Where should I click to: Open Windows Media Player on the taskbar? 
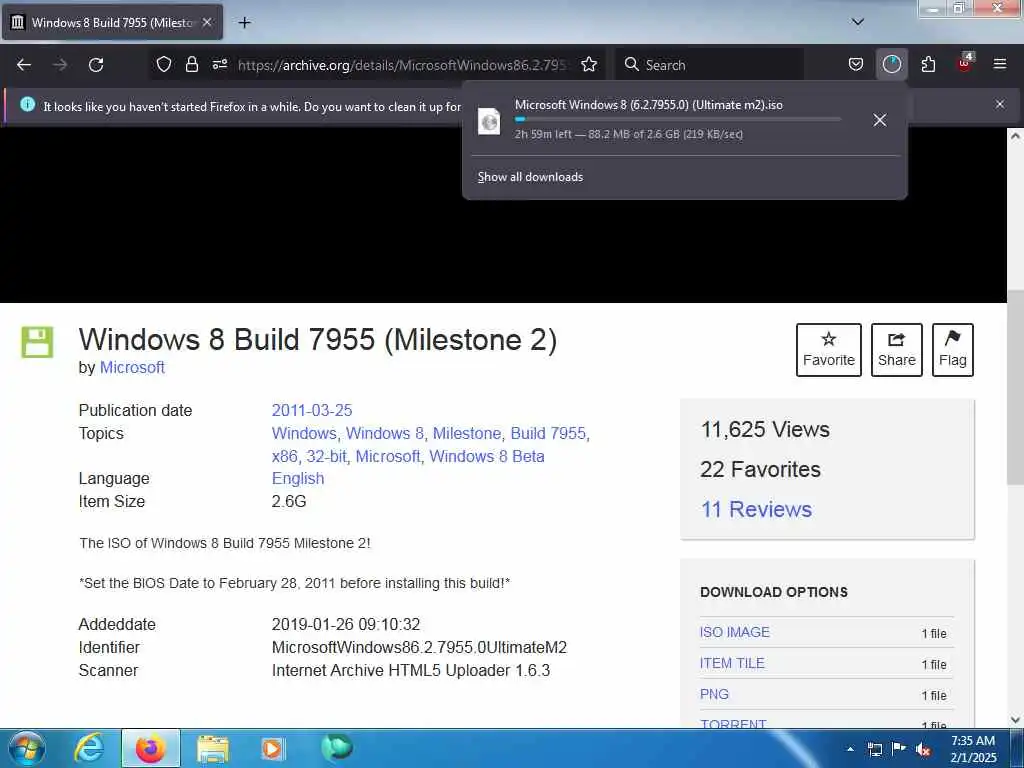click(x=272, y=748)
